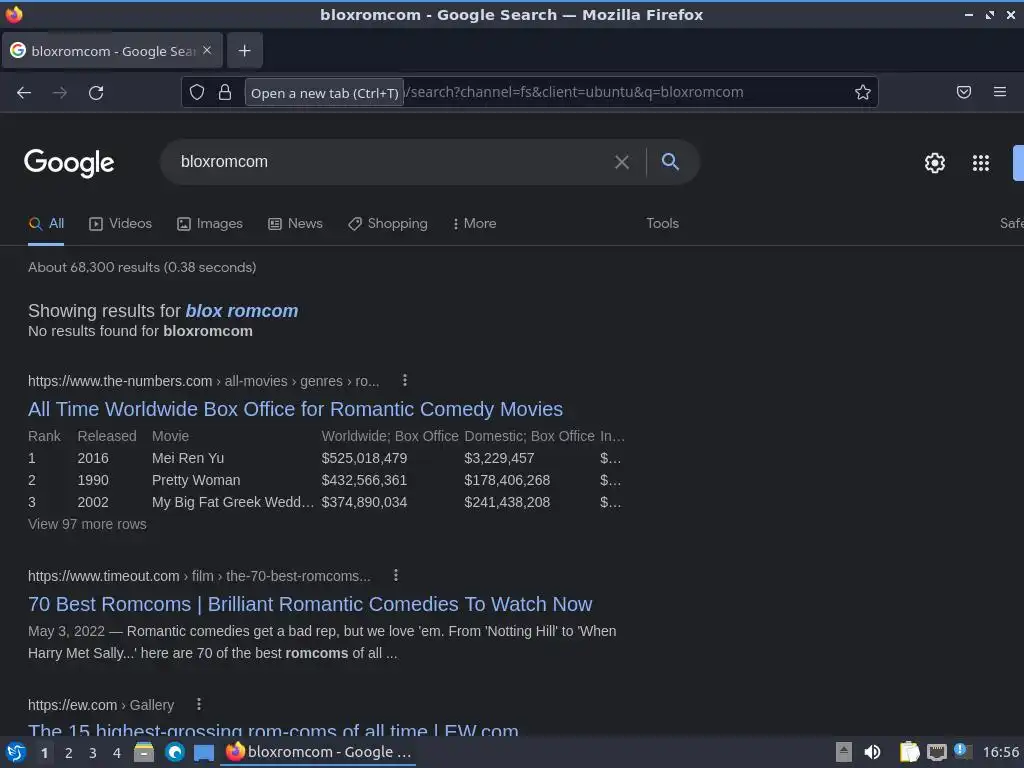This screenshot has height=768, width=1024.
Task: Open options for ew.com result
Action: (x=199, y=704)
